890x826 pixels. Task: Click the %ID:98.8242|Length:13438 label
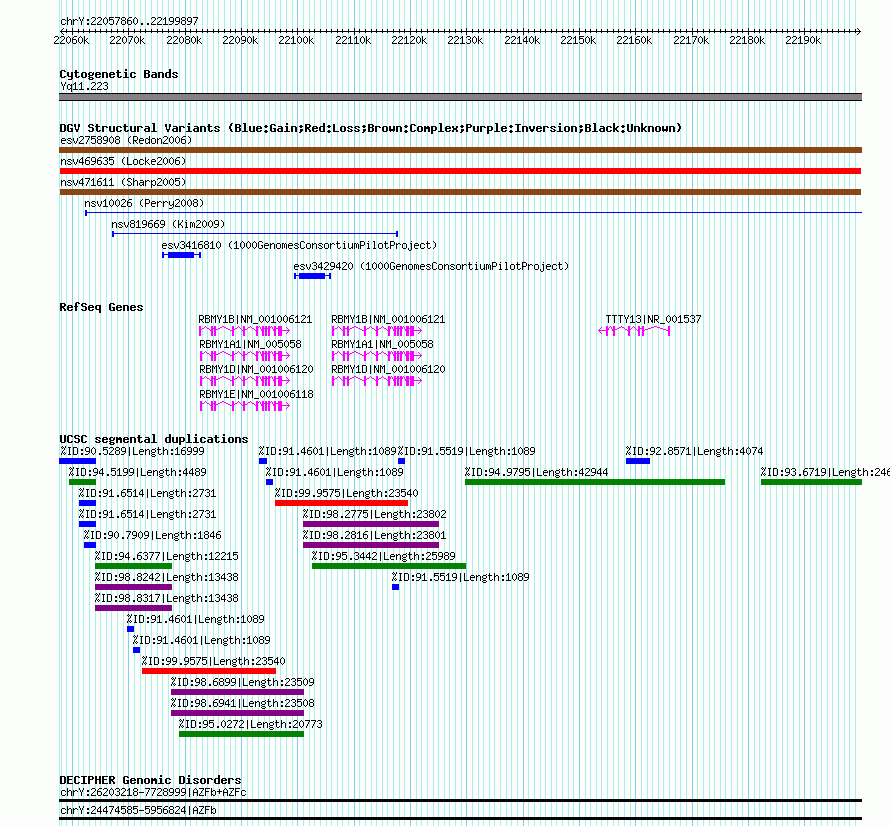[166, 577]
